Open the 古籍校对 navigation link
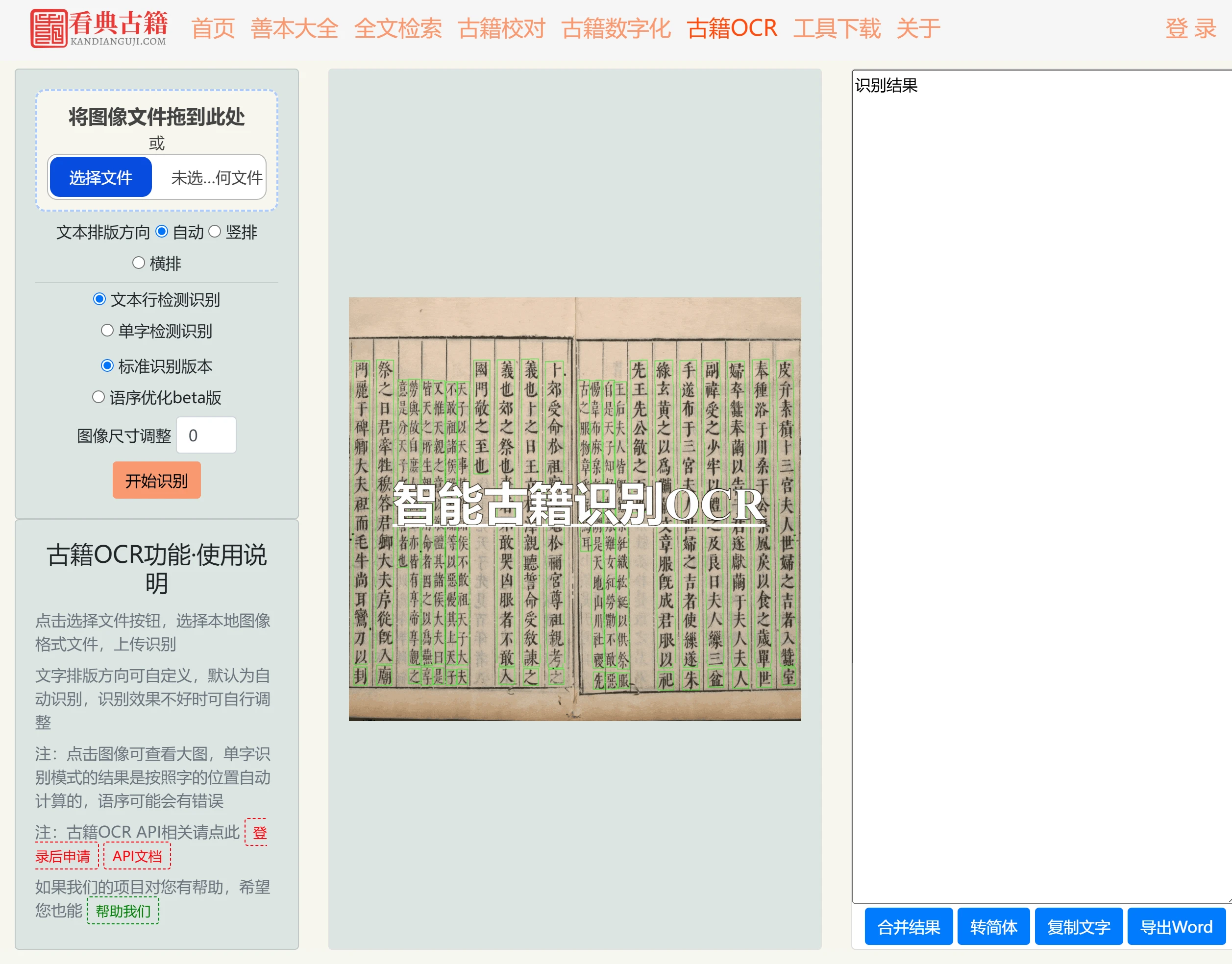The width and height of the screenshot is (1232, 964). pyautogui.click(x=501, y=28)
